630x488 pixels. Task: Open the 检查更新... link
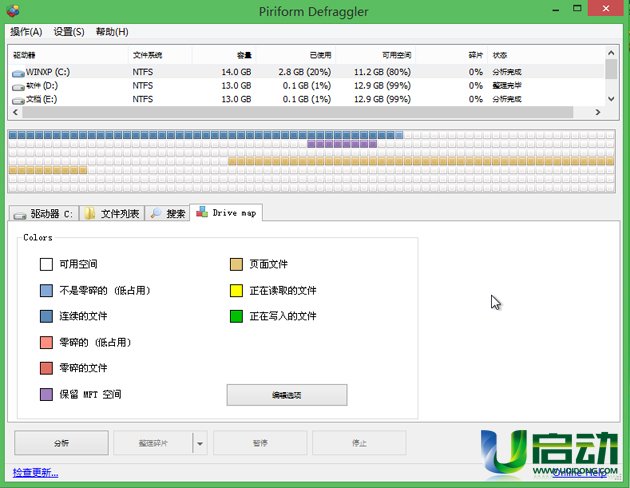35,472
